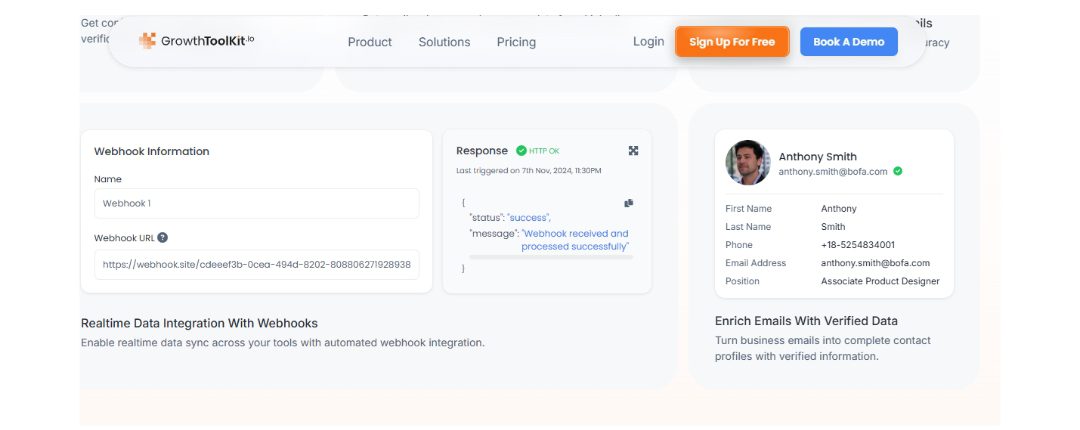Click the green HTTP OK checkmark icon
This screenshot has width=1080, height=430.
[521, 151]
